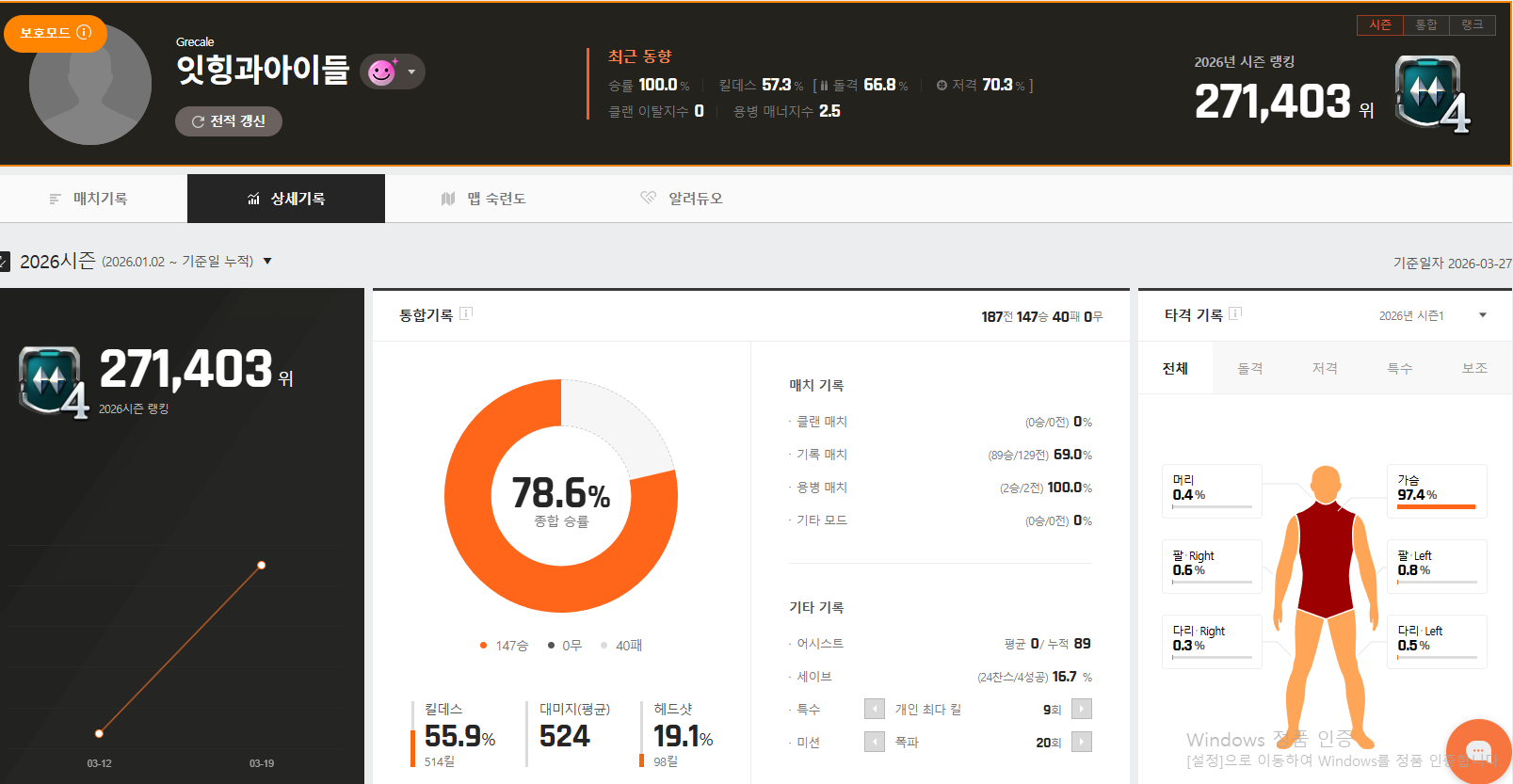Select the 저격 hit record tab
This screenshot has width=1513, height=784.
1324,368
